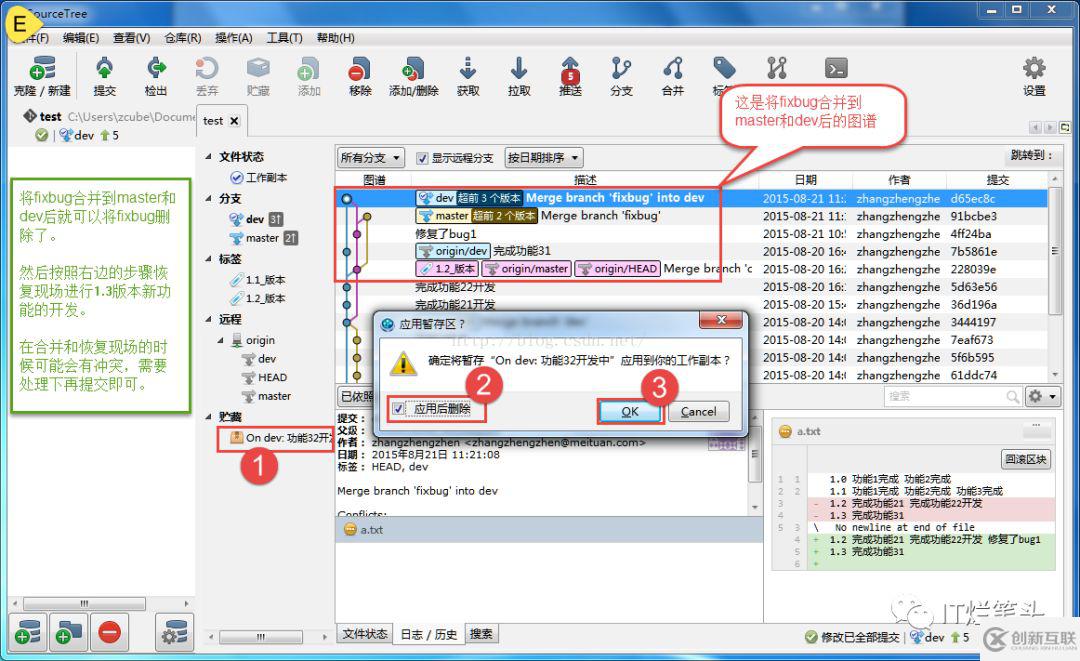This screenshot has width=1080, height=661.
Task: Open the 编辑(E) menu
Action: pyautogui.click(x=81, y=38)
